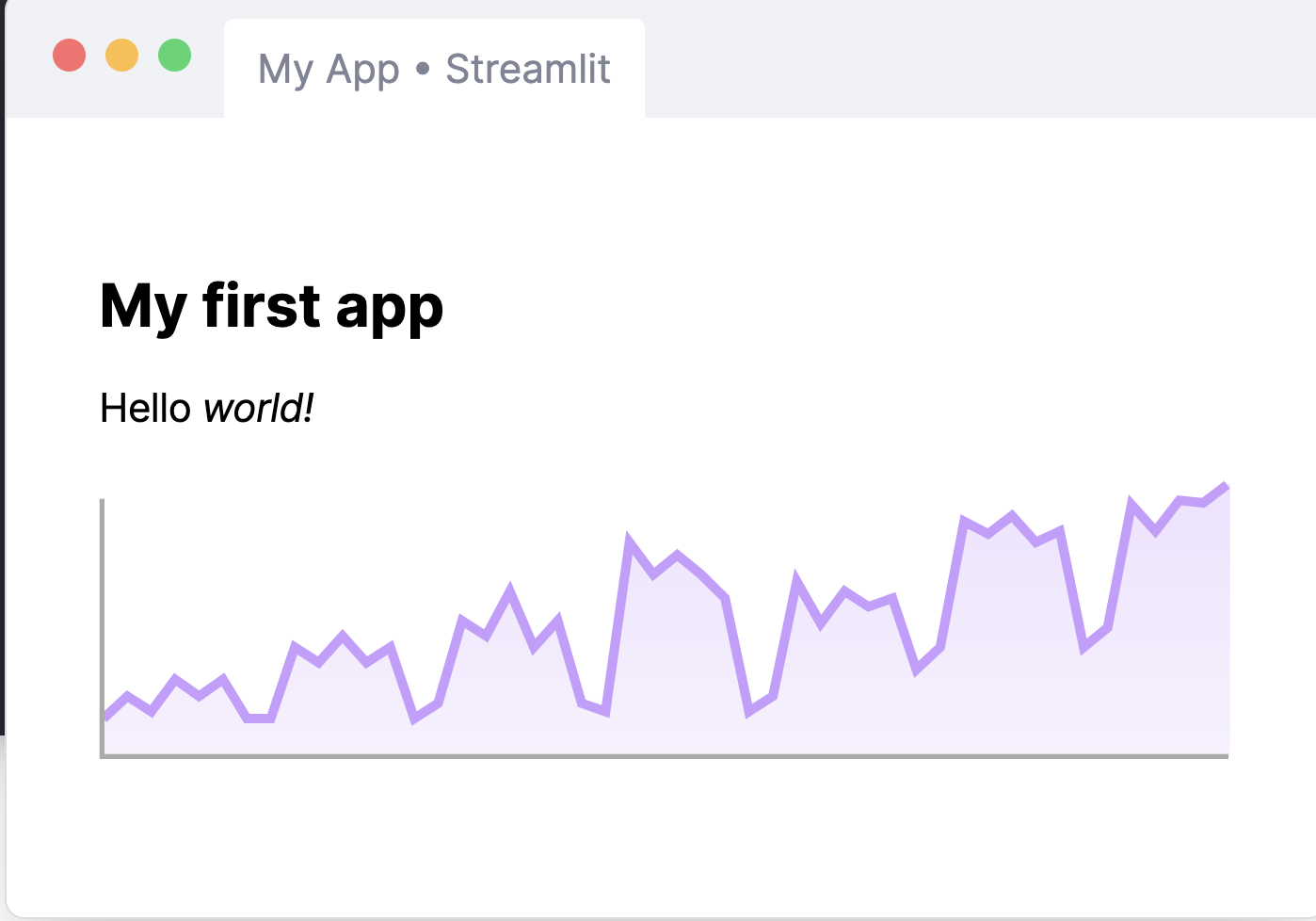The width and height of the screenshot is (1316, 921).
Task: Click the flat segment on the line near left
Action: click(x=260, y=719)
